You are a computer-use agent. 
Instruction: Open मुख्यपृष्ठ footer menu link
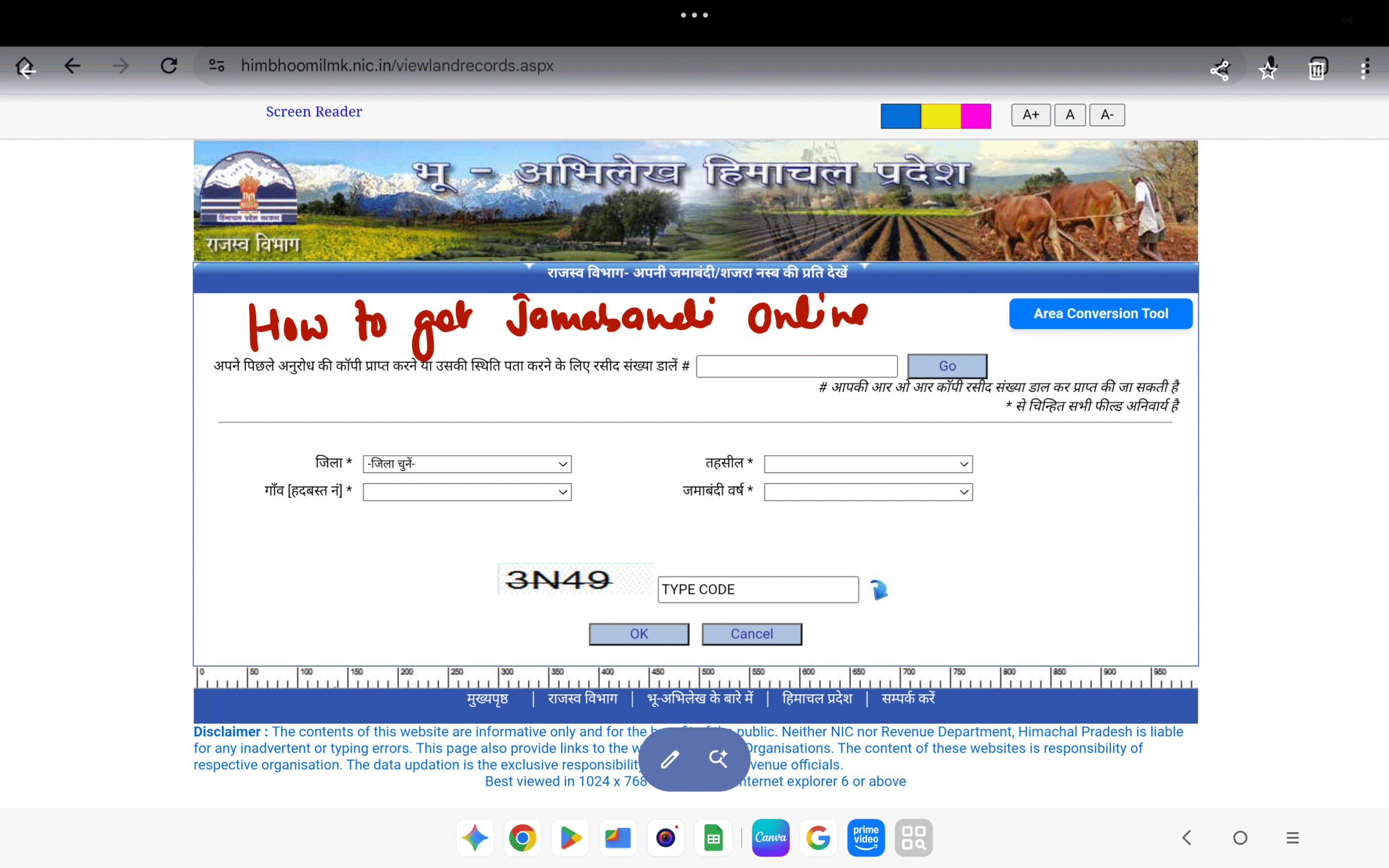click(487, 699)
